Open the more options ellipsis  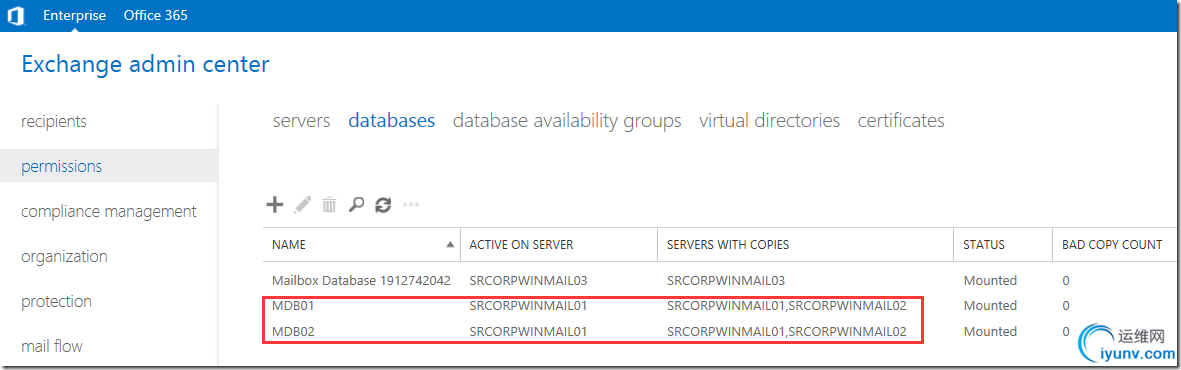pos(410,204)
